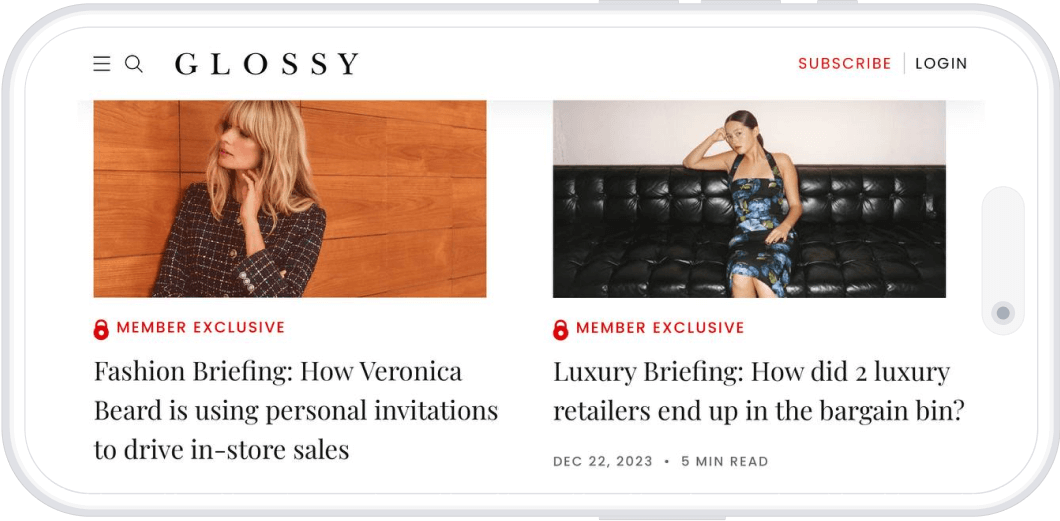Click the lock icon above Fashion Briefing
1060x521 pixels.
[x=101, y=329]
